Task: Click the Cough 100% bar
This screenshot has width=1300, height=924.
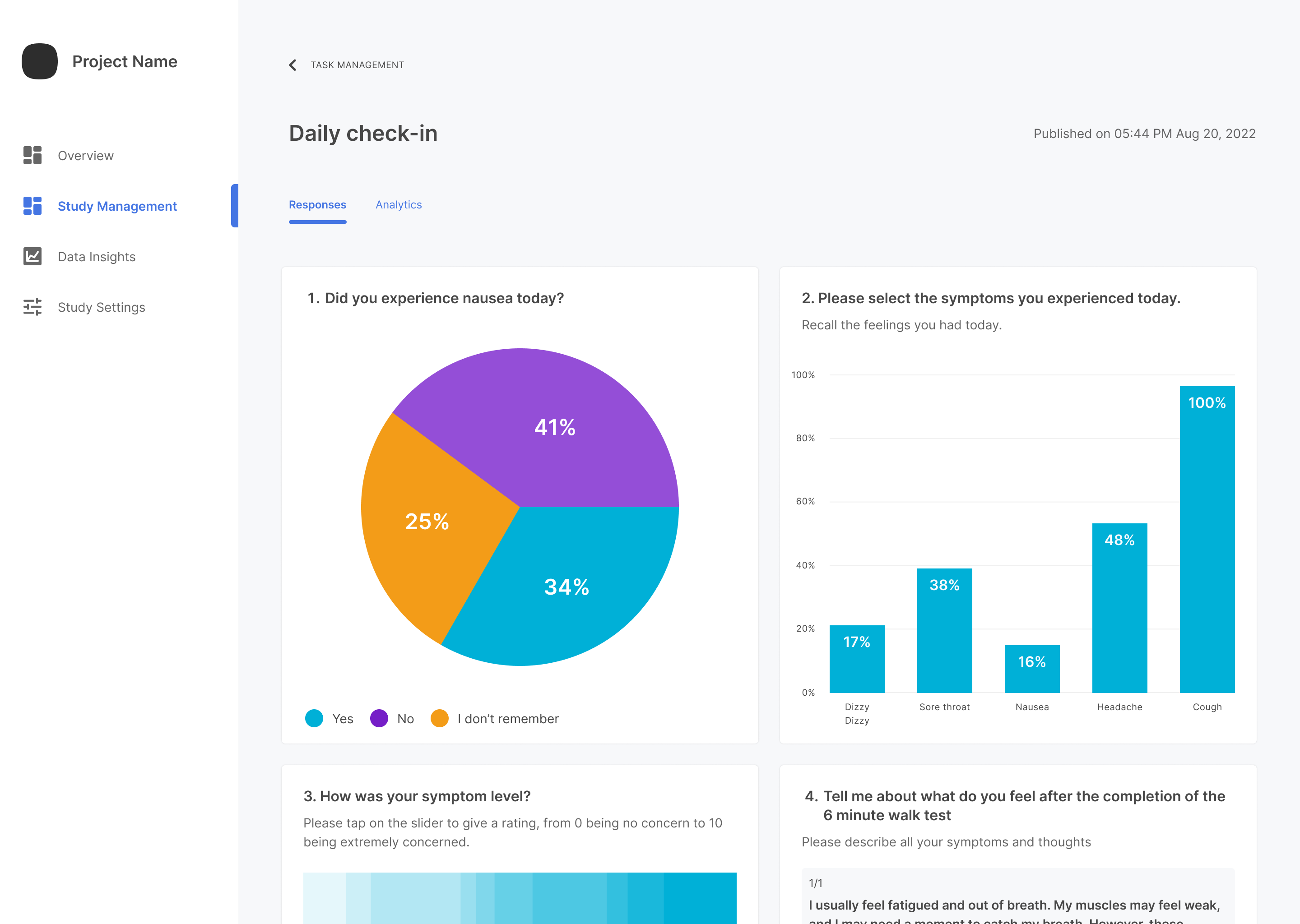Action: 1207,541
